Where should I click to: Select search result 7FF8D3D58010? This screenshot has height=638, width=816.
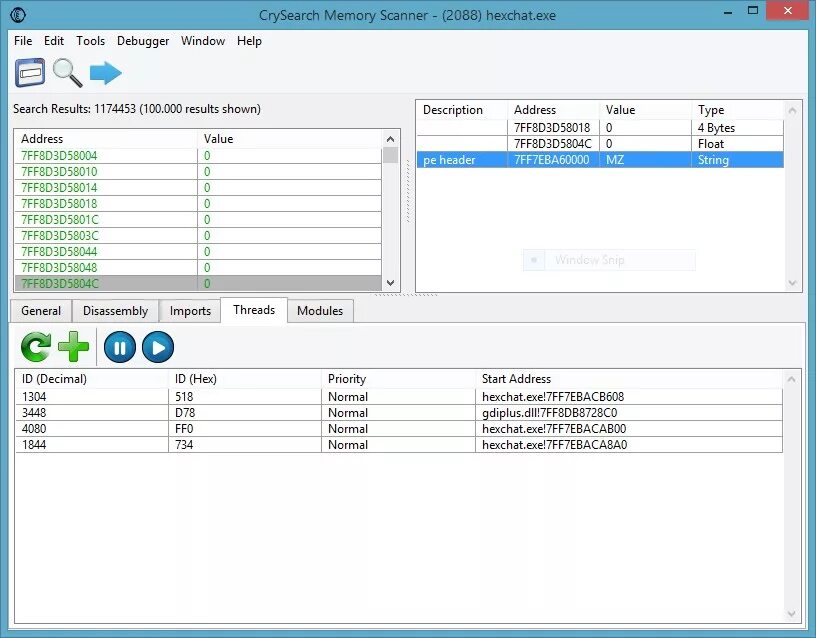pos(198,172)
